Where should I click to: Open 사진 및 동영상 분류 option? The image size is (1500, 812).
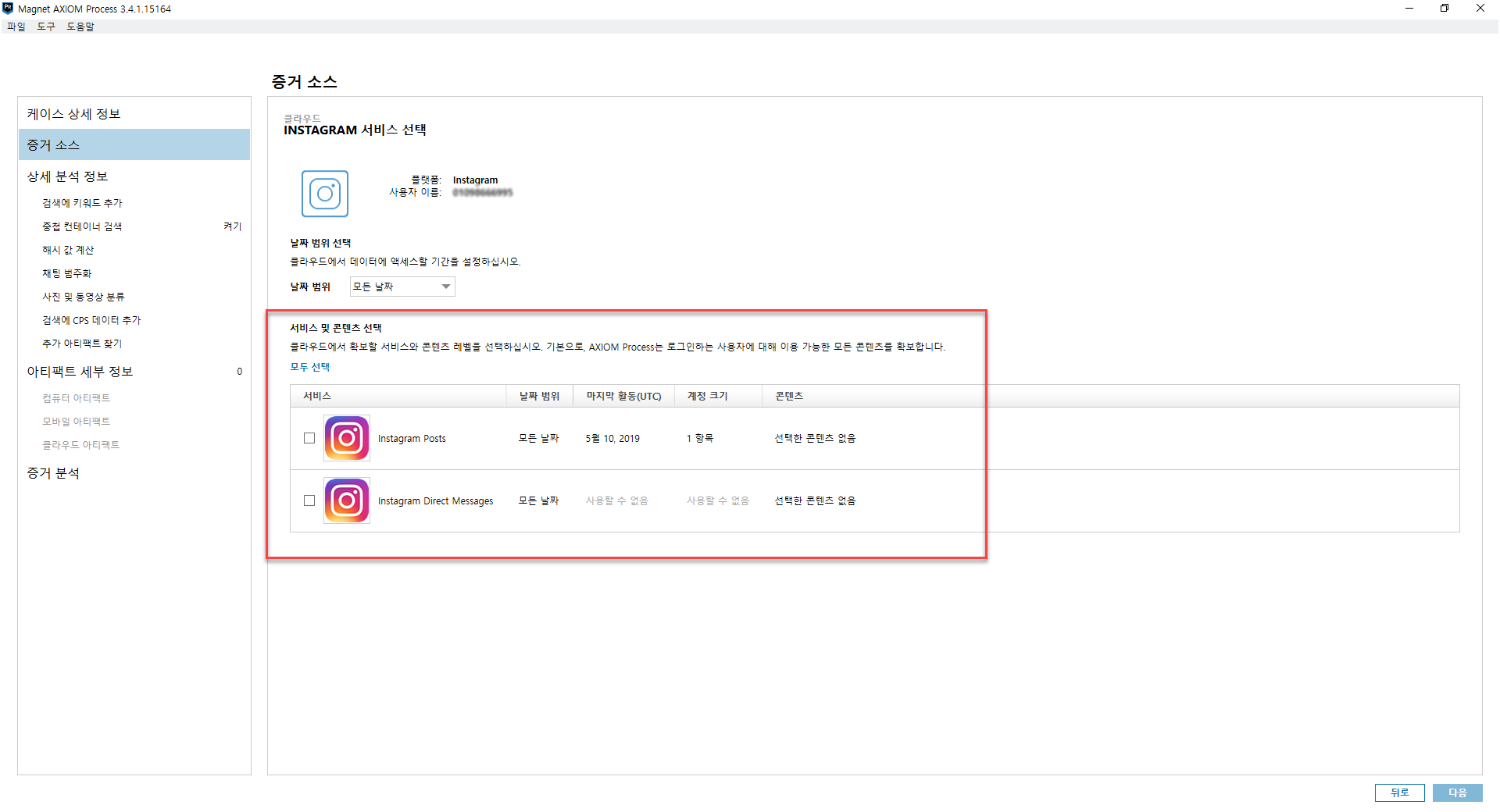(x=84, y=297)
